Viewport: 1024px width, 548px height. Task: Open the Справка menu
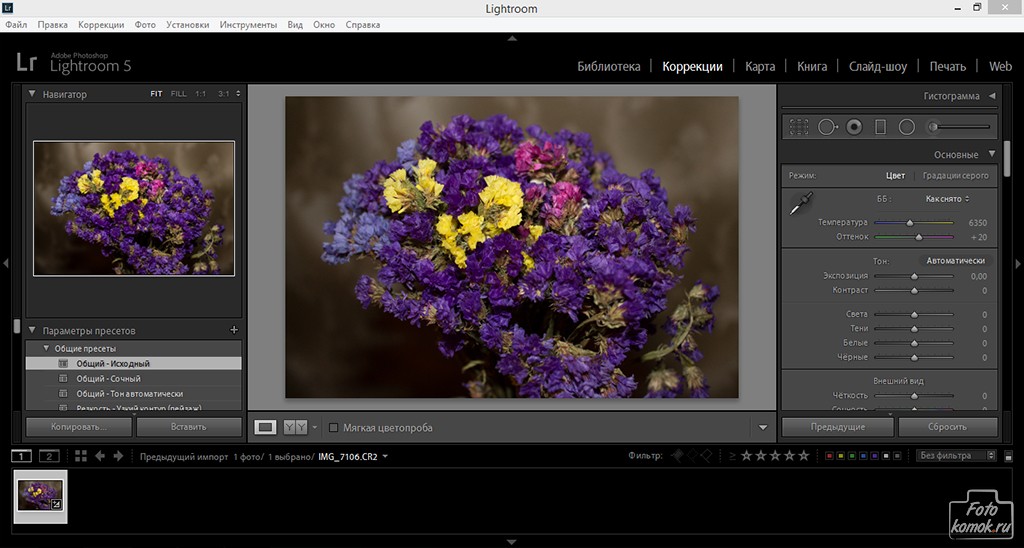(x=362, y=25)
